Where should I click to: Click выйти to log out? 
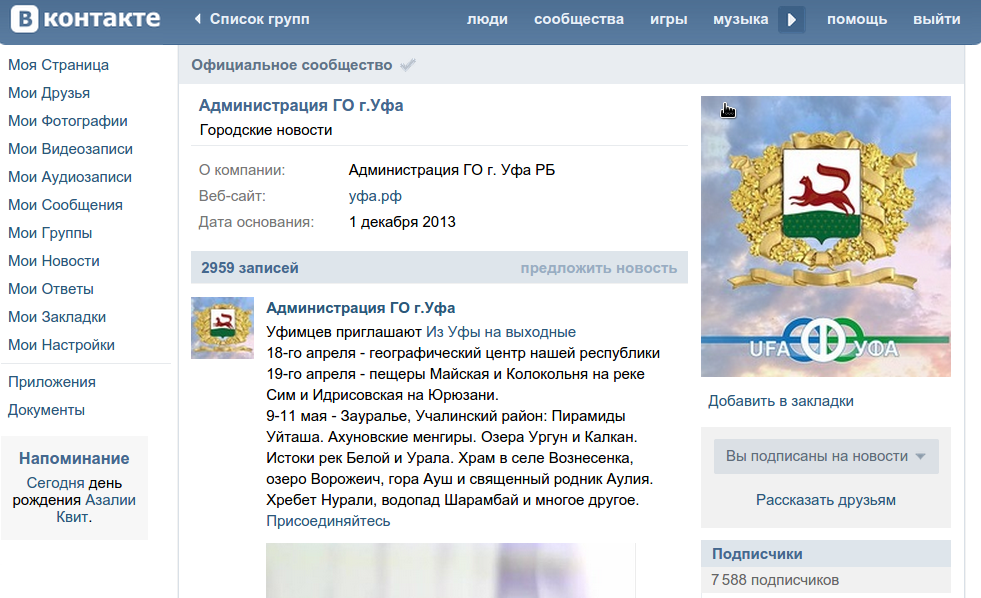(937, 19)
